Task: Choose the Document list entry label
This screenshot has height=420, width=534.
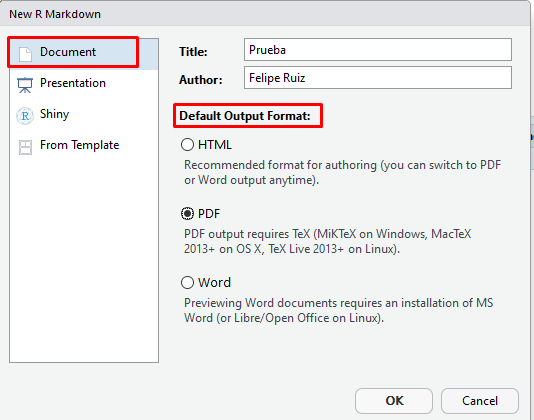Action: pos(68,52)
